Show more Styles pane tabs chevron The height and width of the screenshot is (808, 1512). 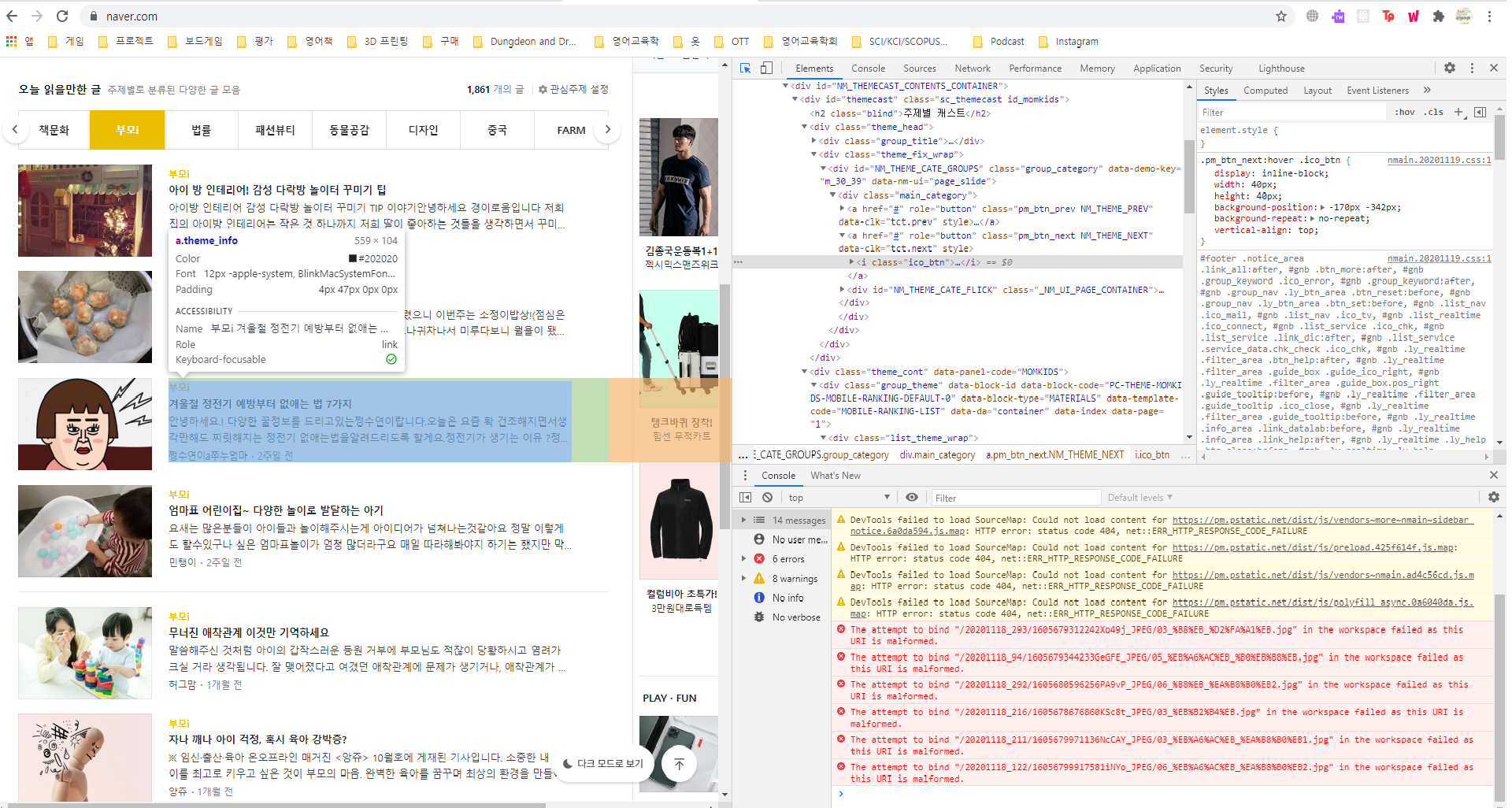click(1427, 90)
